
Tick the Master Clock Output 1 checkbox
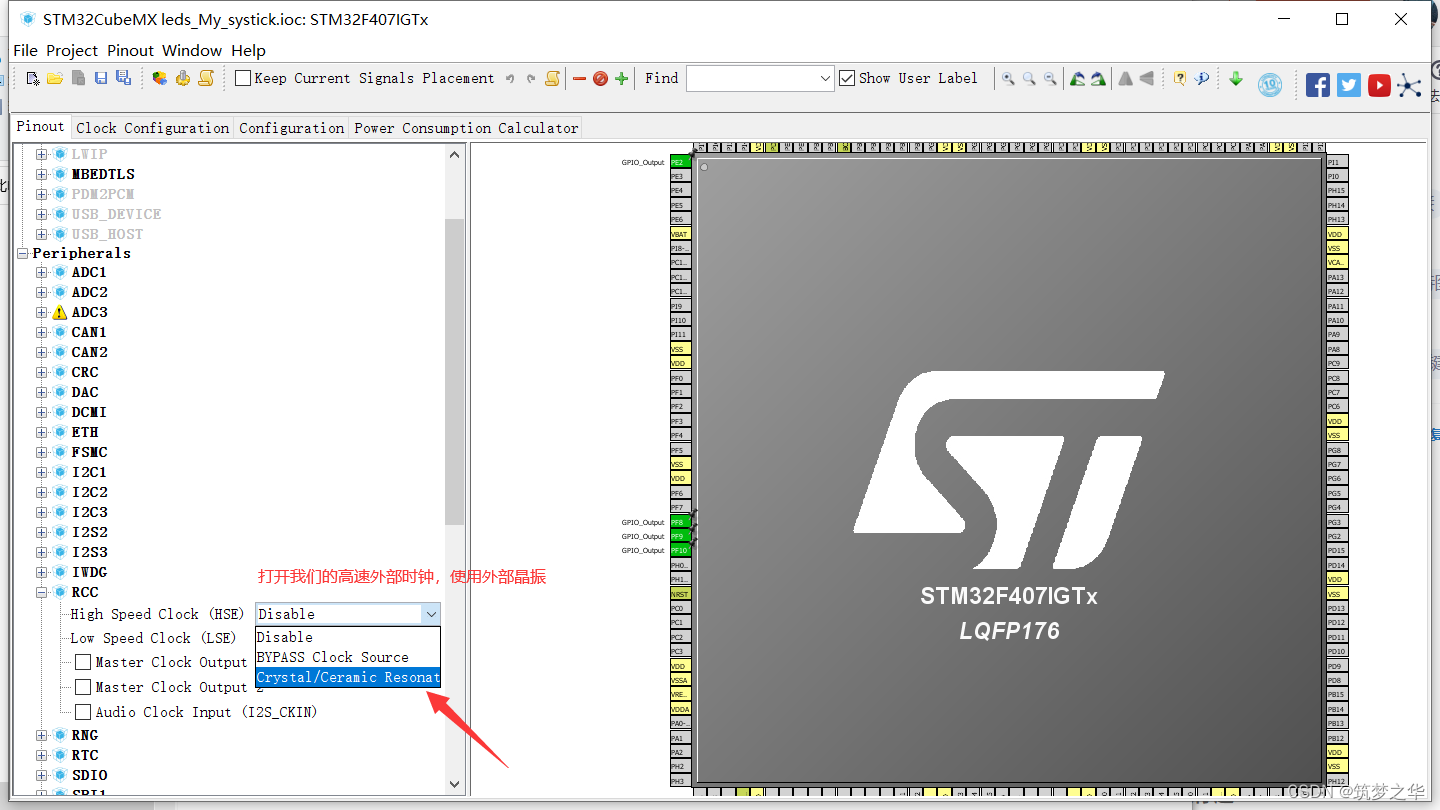pyautogui.click(x=83, y=662)
